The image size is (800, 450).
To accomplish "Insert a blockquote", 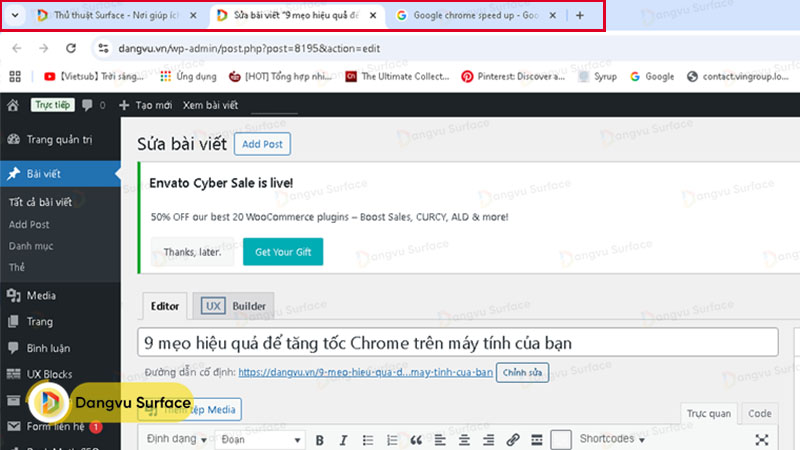I will coord(416,440).
